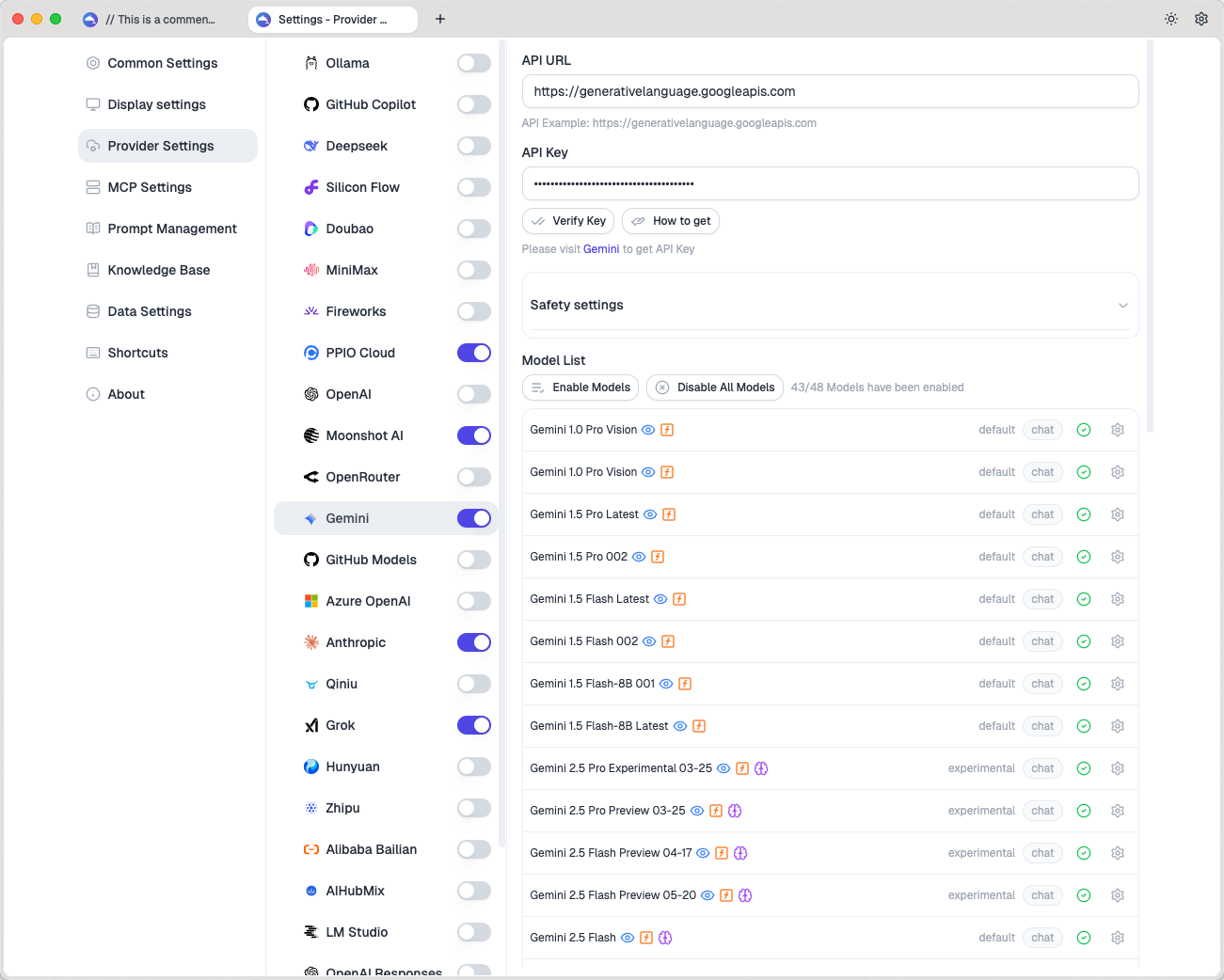This screenshot has width=1224, height=980.
Task: Turn on the Doubao provider switch
Action: (474, 229)
